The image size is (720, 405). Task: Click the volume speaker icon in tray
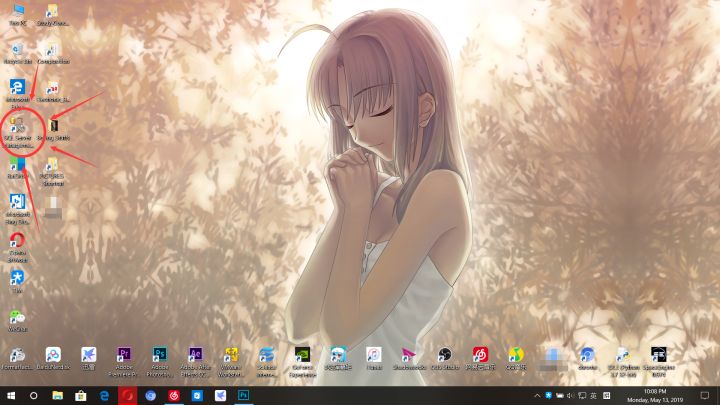coord(571,396)
